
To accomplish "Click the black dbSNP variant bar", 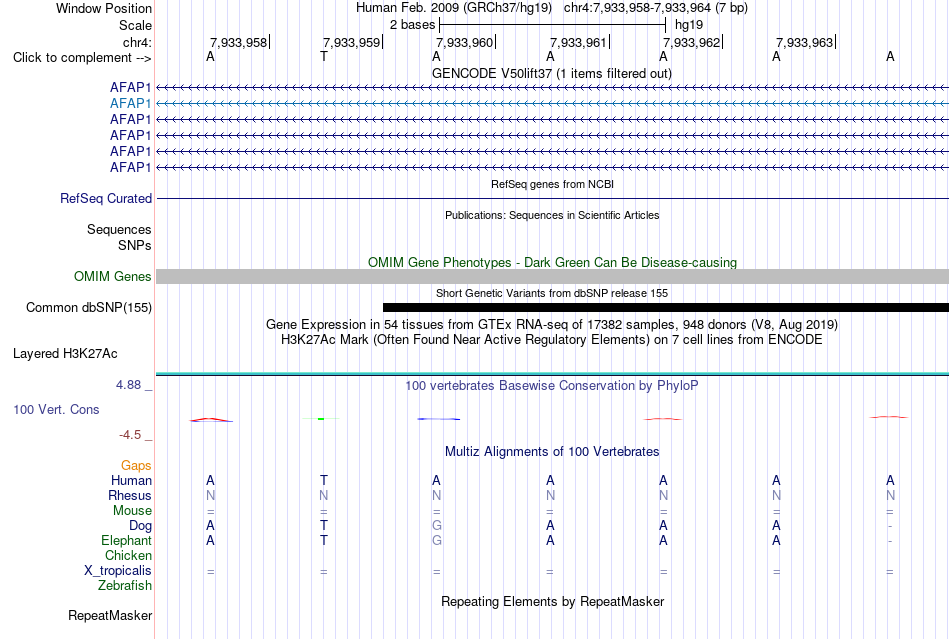I will point(666,308).
